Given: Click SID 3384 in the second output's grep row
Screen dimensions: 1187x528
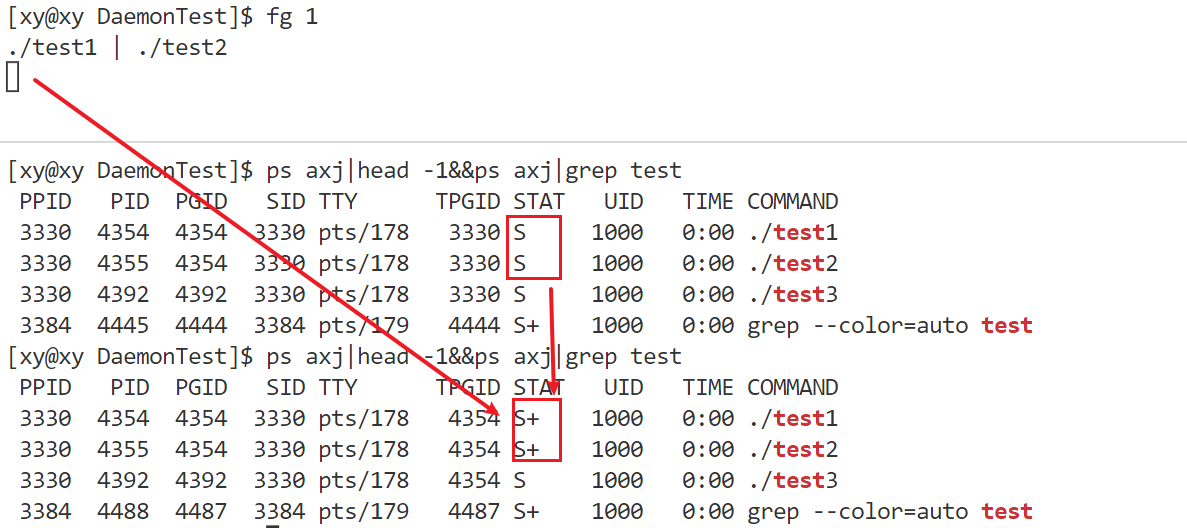Looking at the screenshot, I should [279, 512].
